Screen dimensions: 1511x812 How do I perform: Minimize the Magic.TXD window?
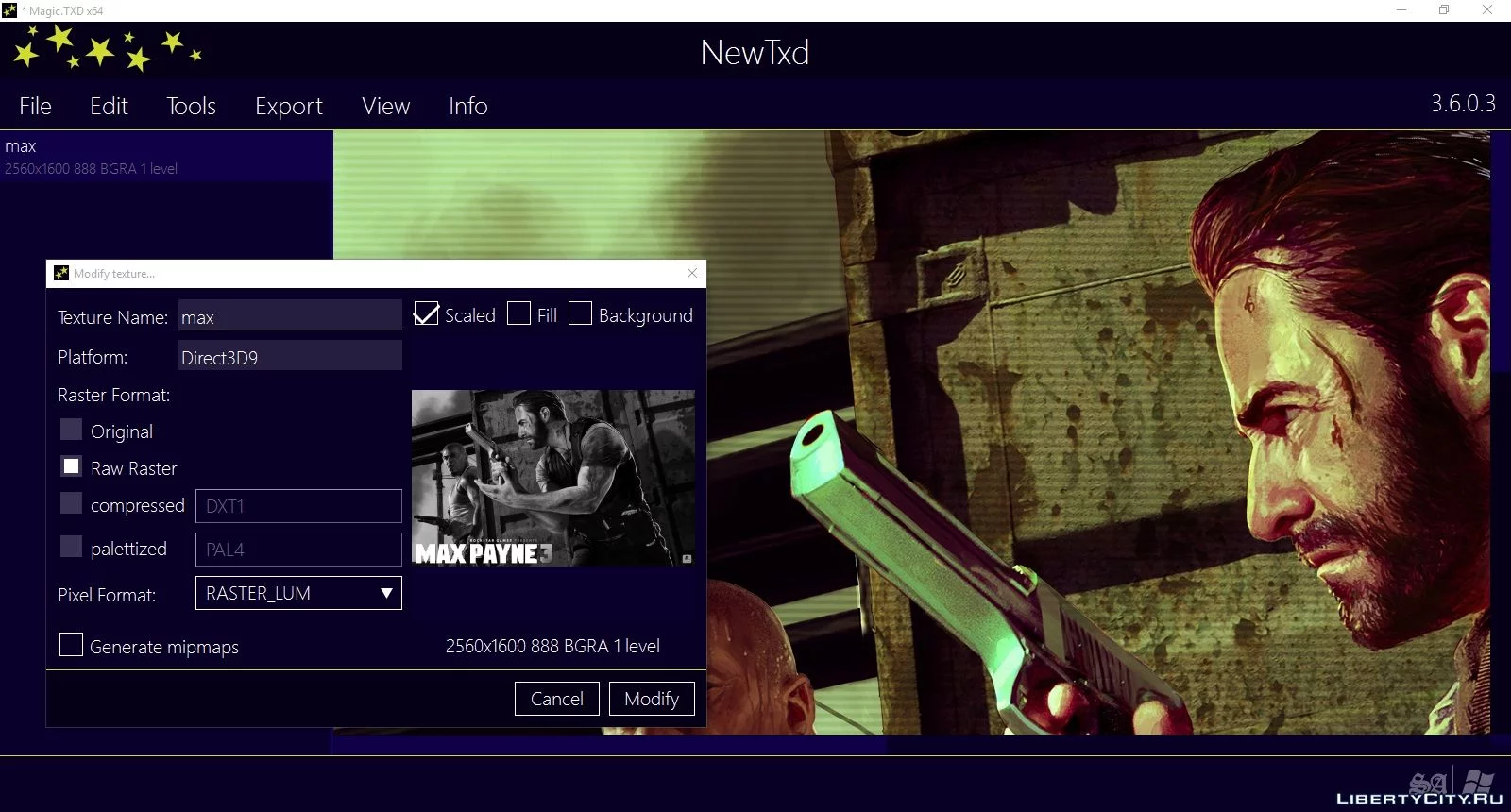pos(1401,10)
